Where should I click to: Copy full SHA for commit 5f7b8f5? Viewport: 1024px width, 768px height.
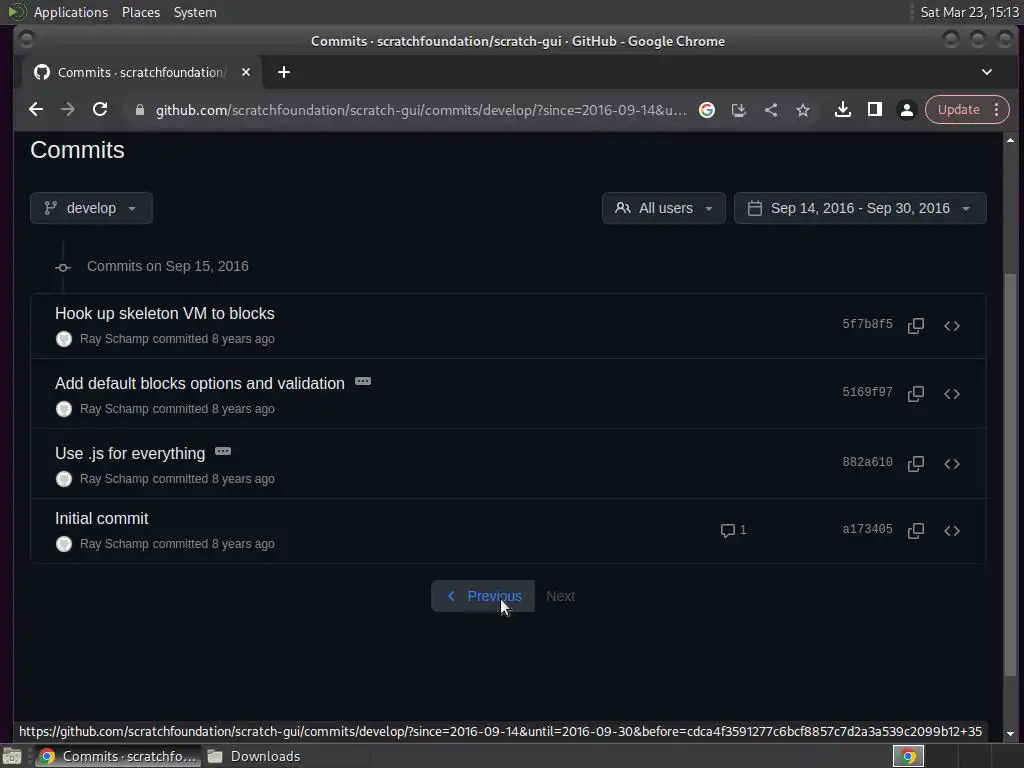(x=916, y=325)
